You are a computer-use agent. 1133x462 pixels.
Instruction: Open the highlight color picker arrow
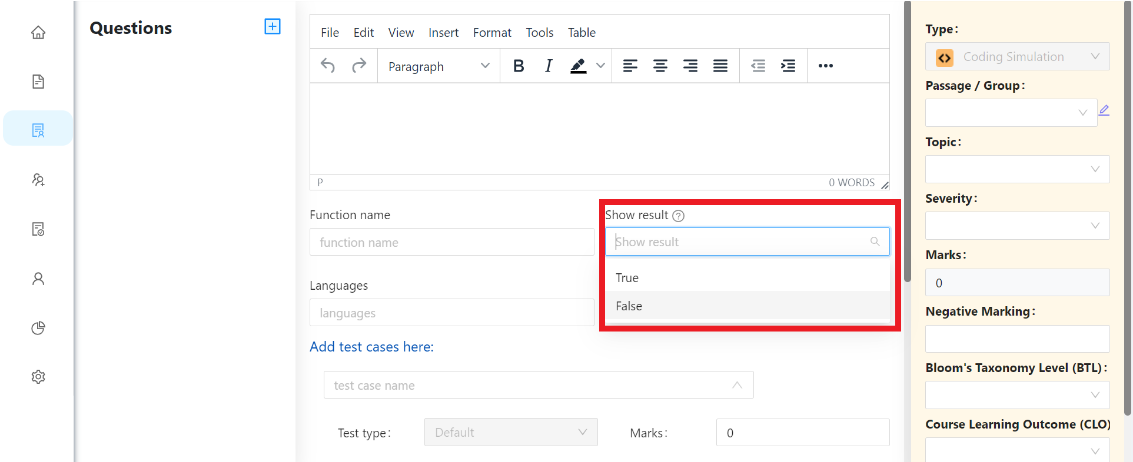click(x=600, y=66)
